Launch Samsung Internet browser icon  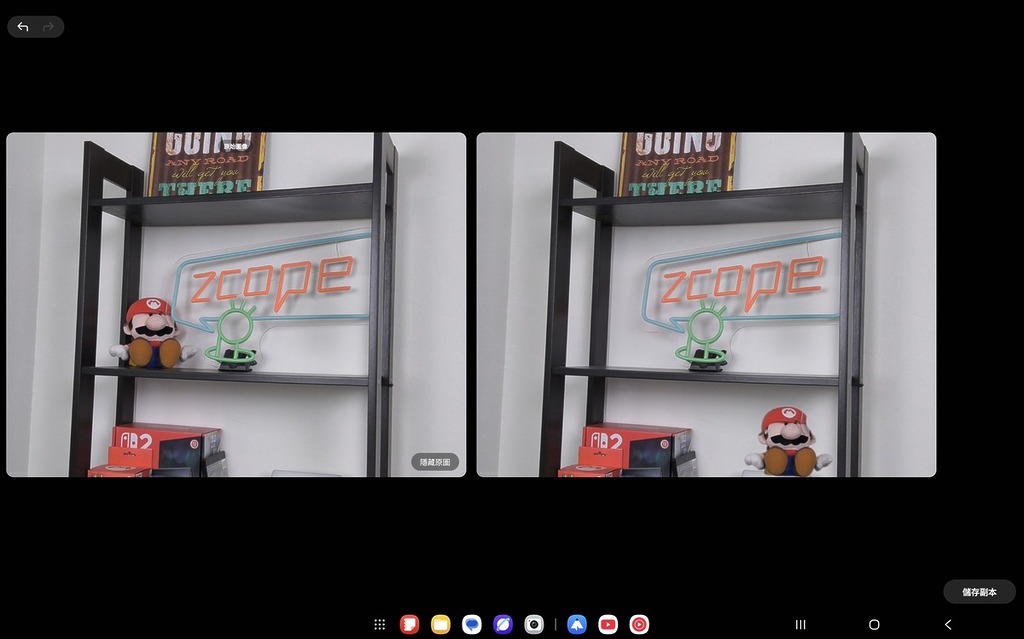pyautogui.click(x=503, y=625)
